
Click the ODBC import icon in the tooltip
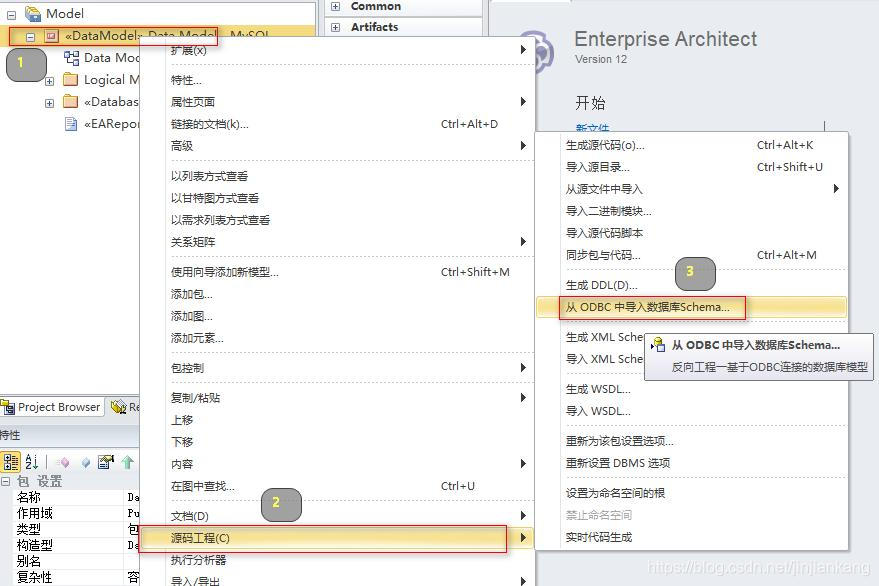[x=658, y=344]
